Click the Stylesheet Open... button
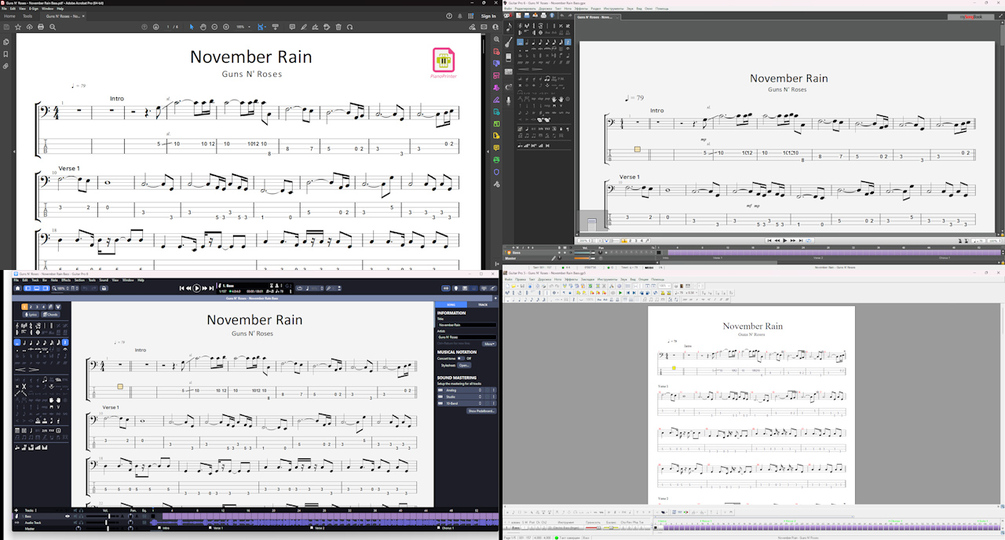Screen dimensions: 1005x540 (x=464, y=365)
